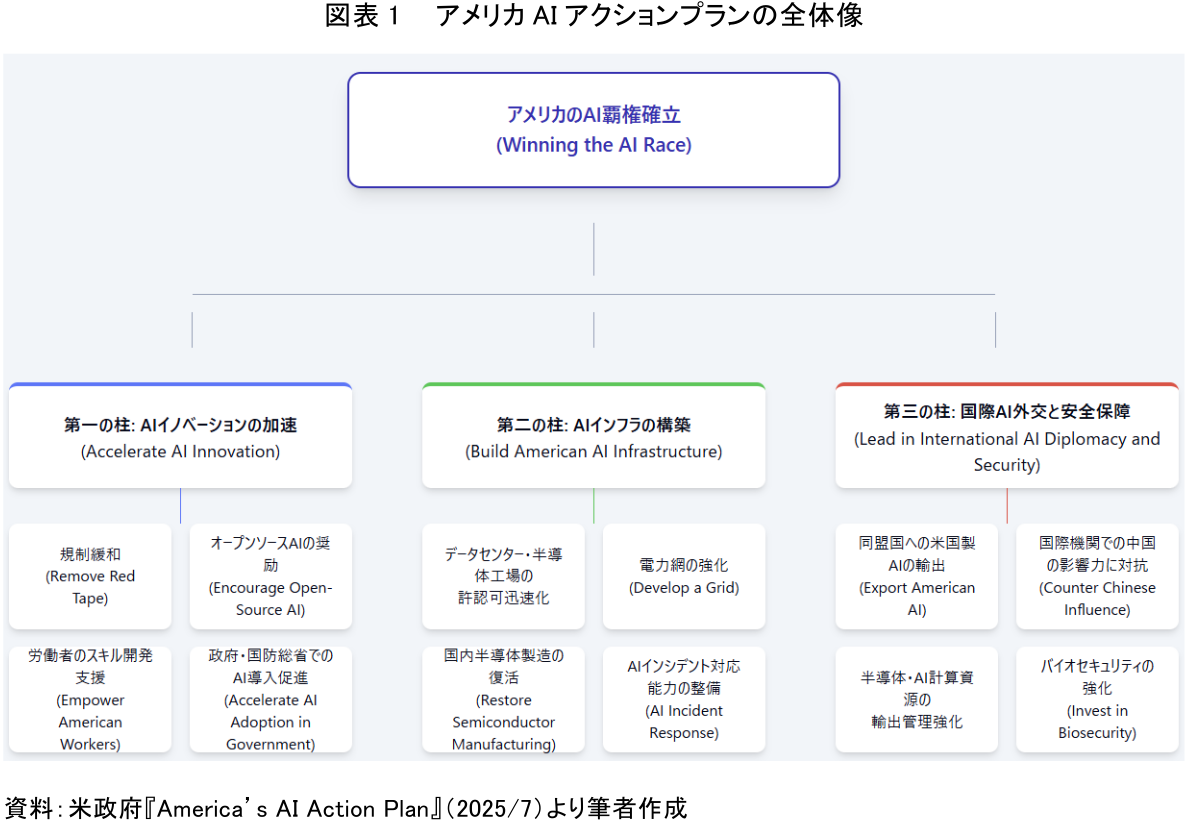Select the 同盟国への米国製AIの輸出 node

[916, 576]
